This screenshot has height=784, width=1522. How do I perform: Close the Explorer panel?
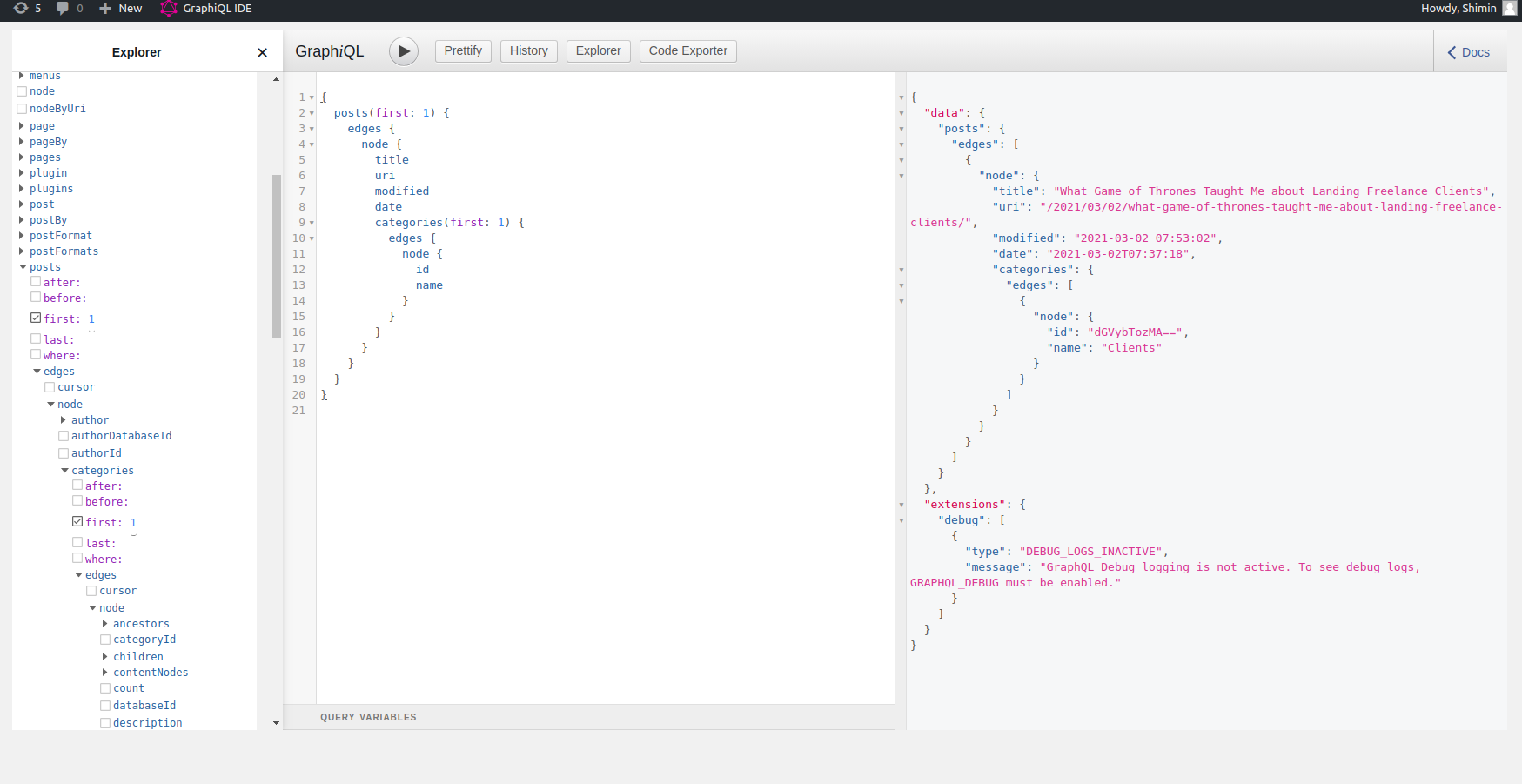(x=262, y=52)
